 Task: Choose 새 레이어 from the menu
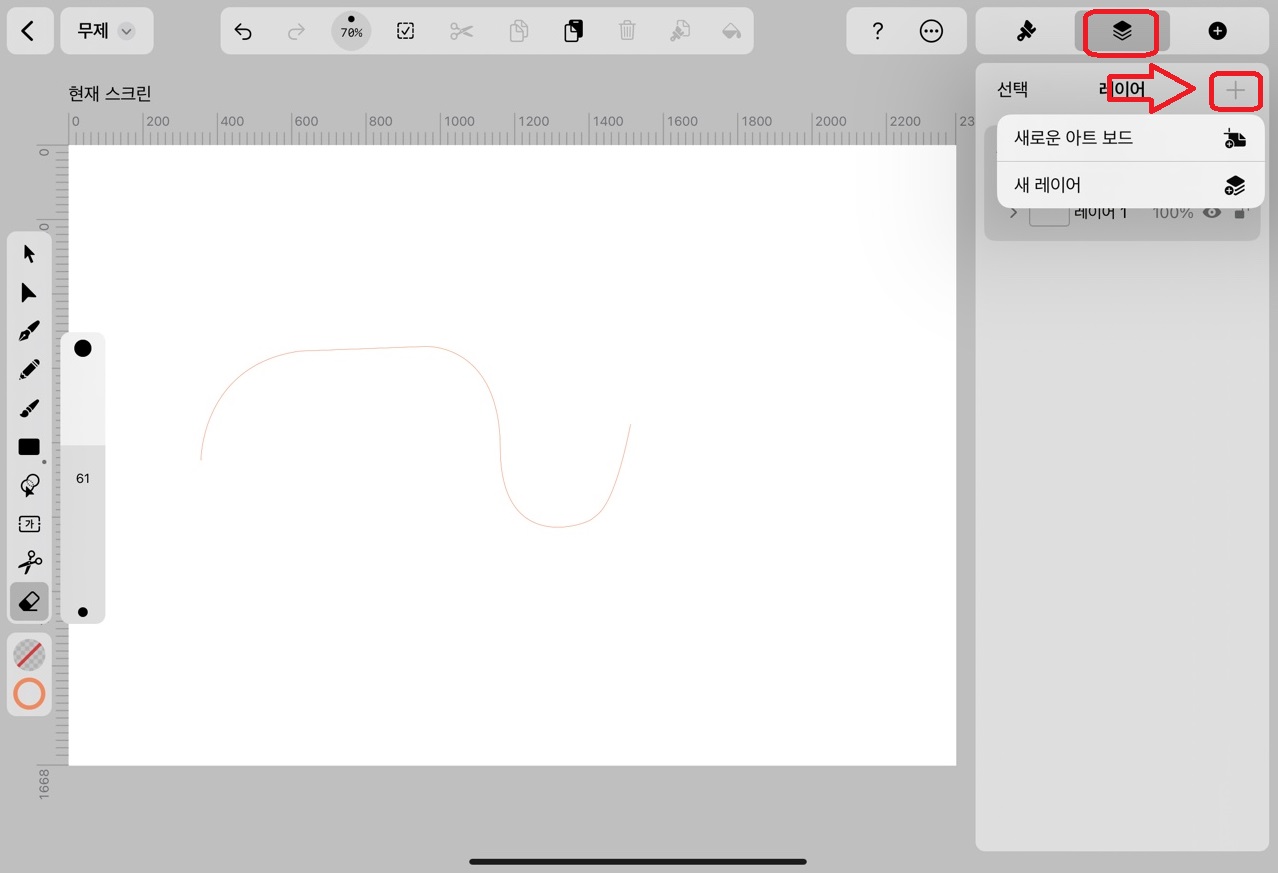[x=1131, y=185]
